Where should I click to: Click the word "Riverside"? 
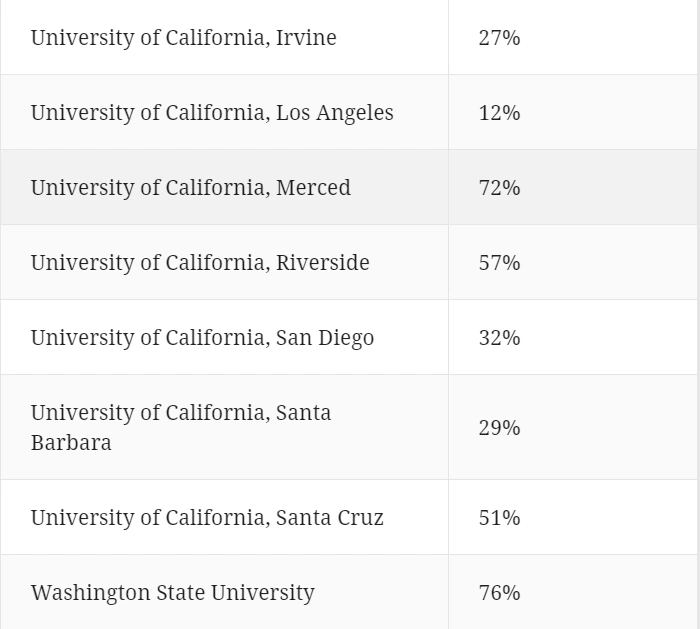323,263
